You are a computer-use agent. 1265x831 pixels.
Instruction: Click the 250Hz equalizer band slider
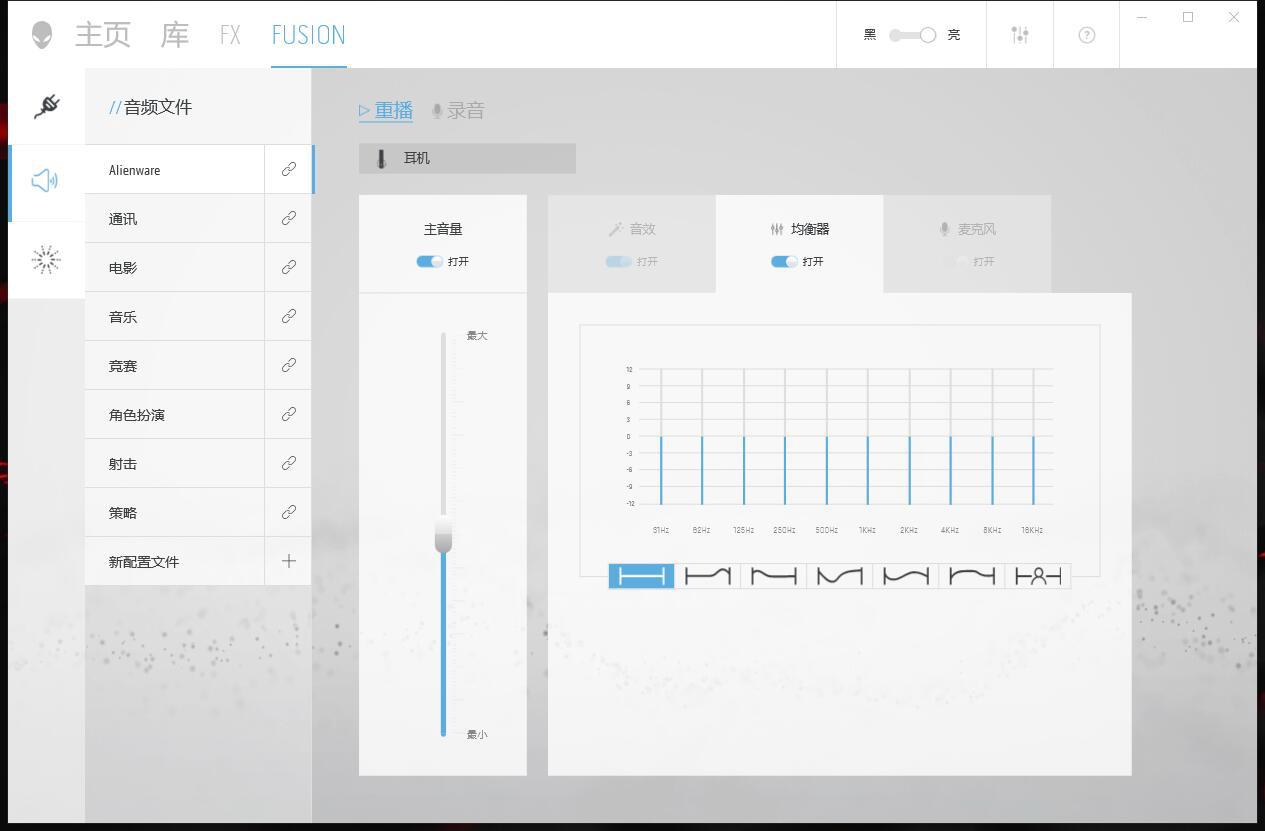(x=785, y=437)
